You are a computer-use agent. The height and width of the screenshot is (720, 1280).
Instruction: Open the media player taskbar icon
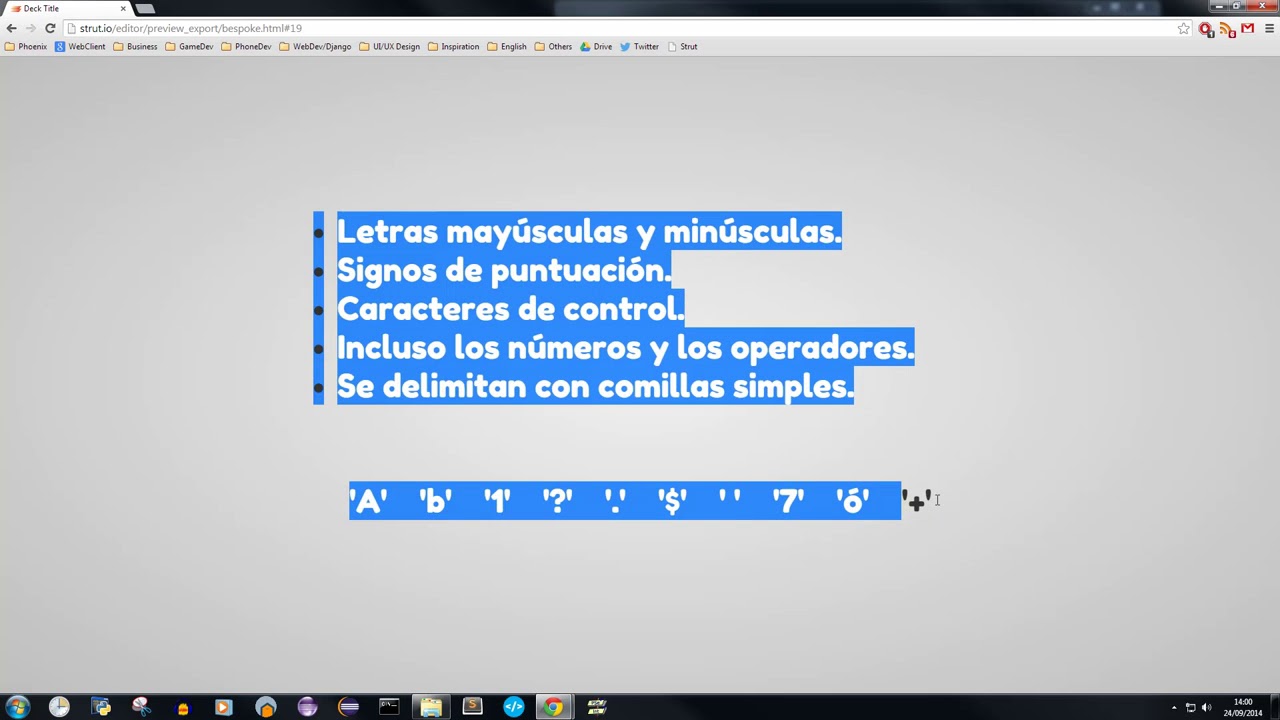pyautogui.click(x=224, y=707)
